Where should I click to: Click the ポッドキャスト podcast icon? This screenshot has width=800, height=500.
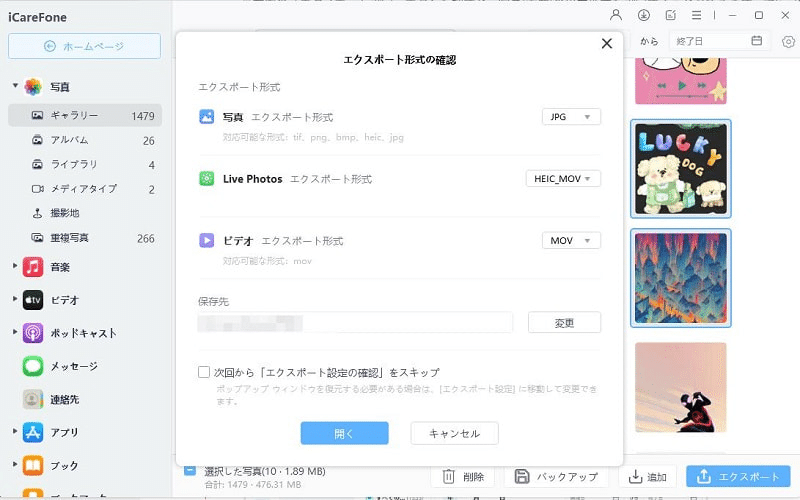click(x=33, y=333)
